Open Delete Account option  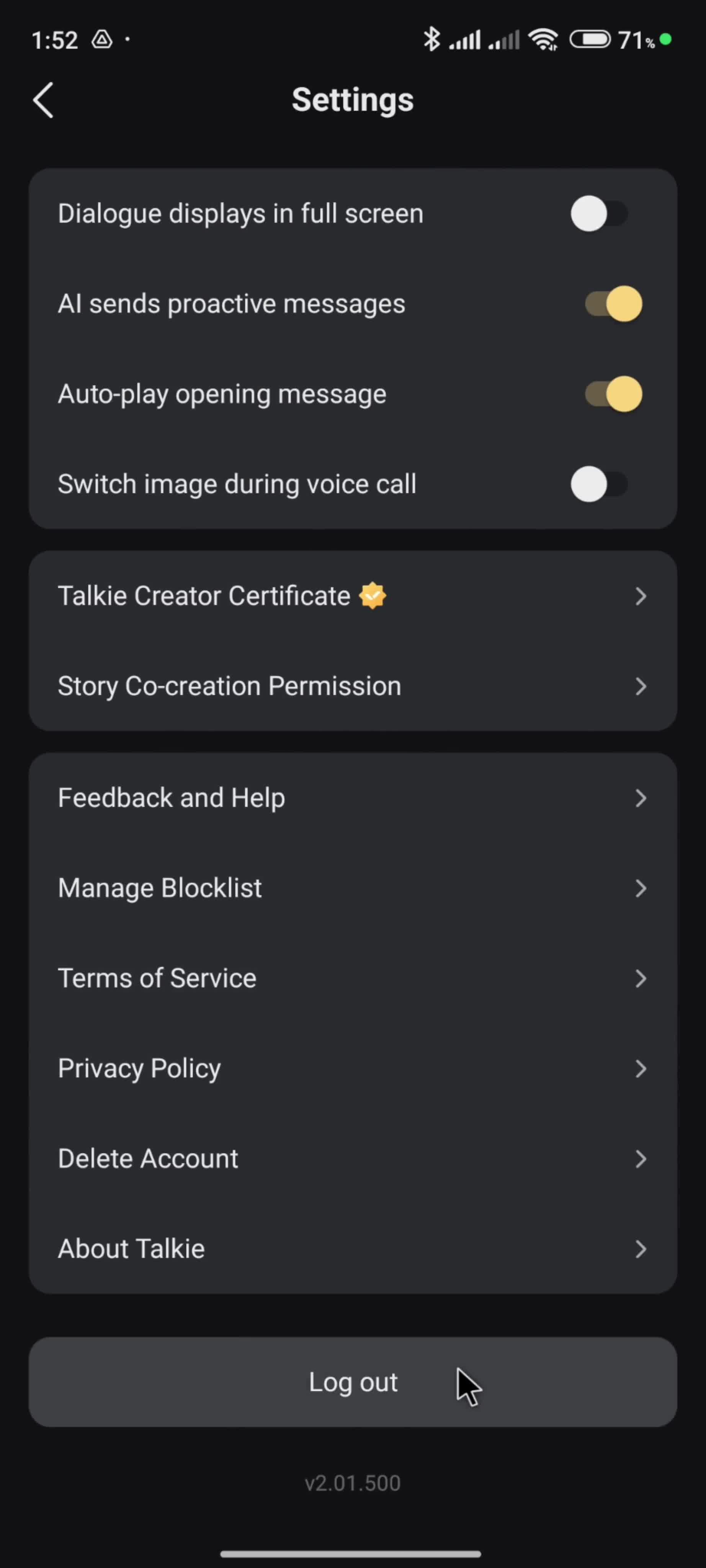[353, 1158]
